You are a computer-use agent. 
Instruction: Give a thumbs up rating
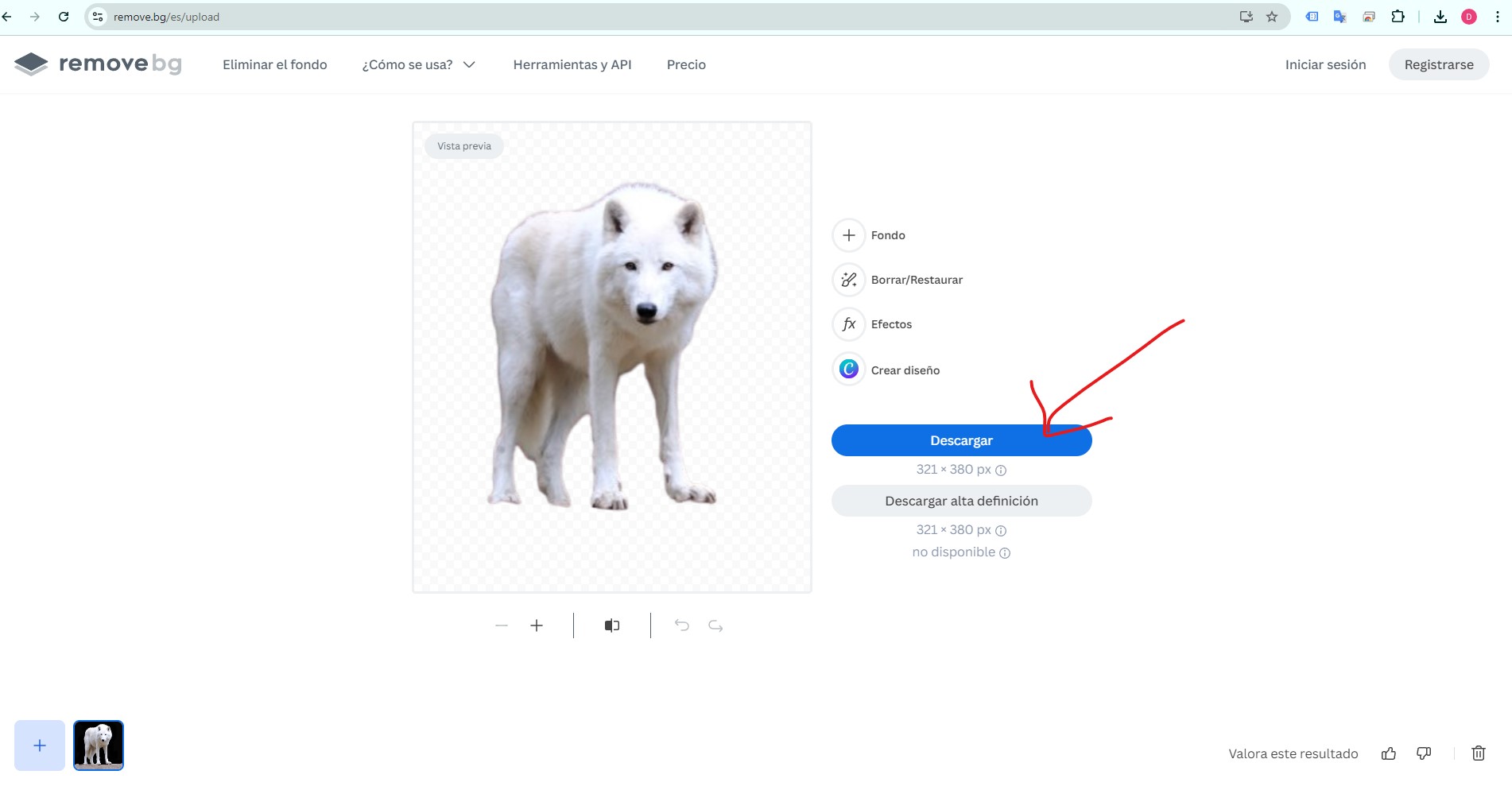point(1389,753)
